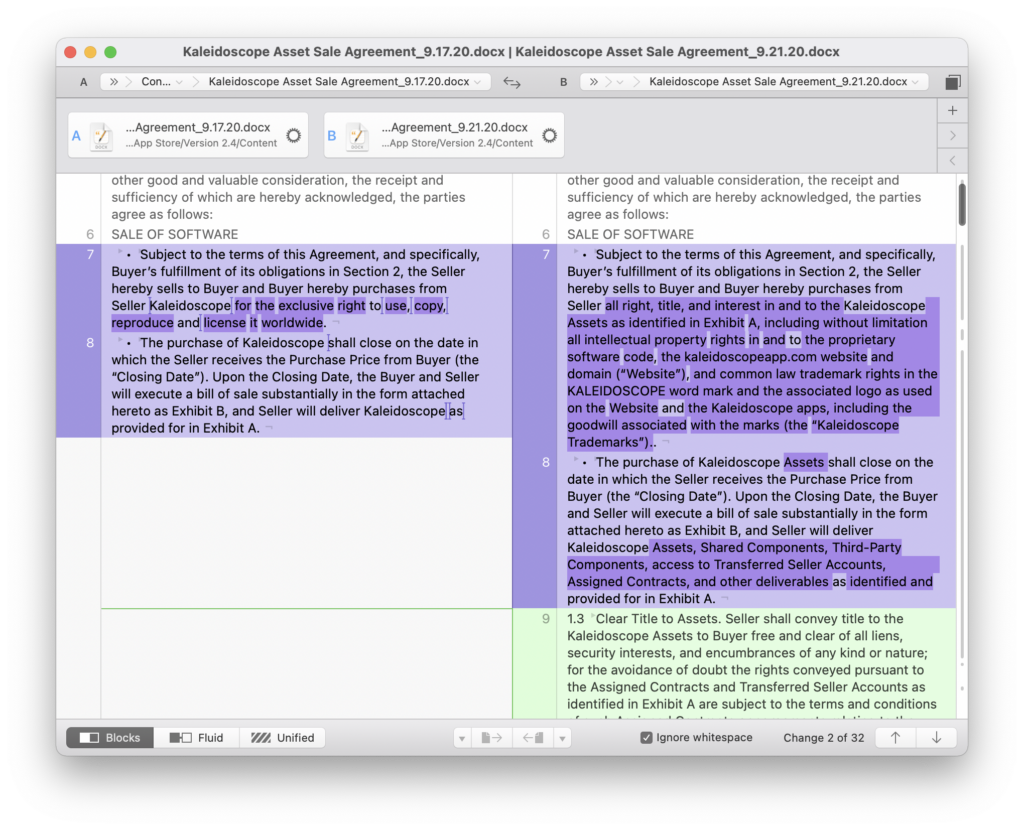Screen dimensions: 1024x830
Task: Click line number 8 in right pane
Action: click(x=546, y=462)
